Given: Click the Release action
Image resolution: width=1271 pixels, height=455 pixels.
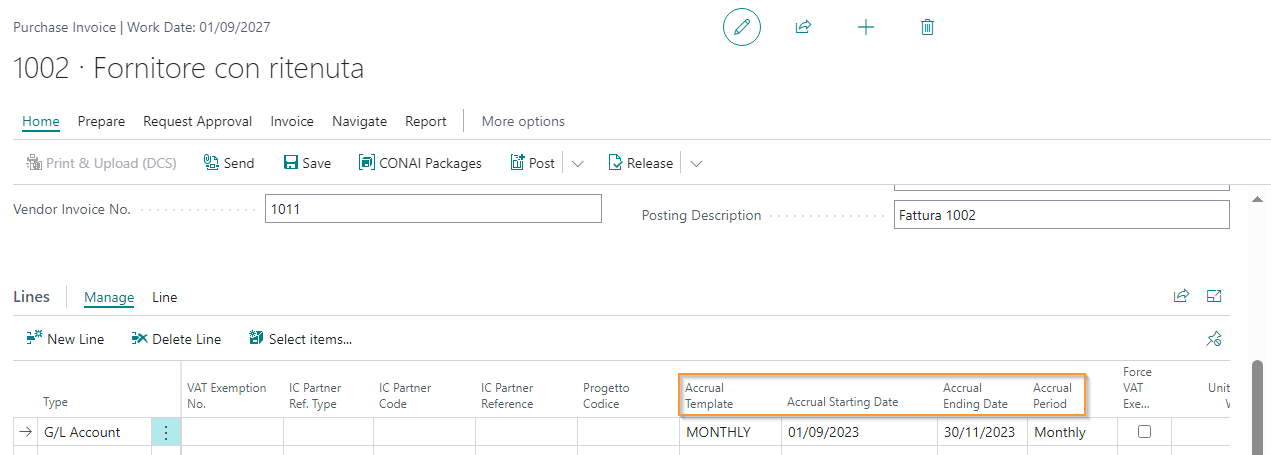Looking at the screenshot, I should pos(641,163).
